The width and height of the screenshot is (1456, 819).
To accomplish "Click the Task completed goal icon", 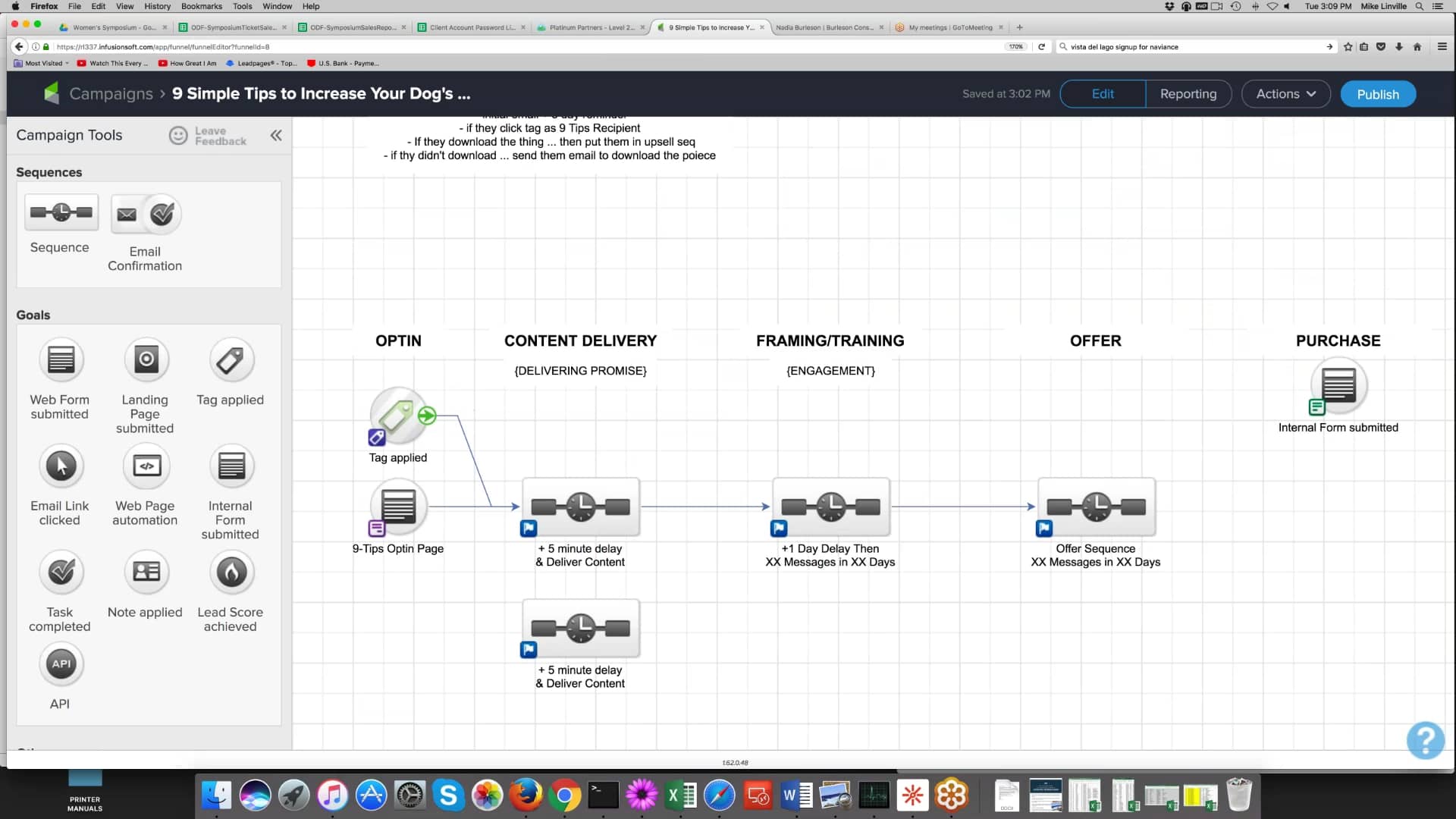I will [x=61, y=573].
